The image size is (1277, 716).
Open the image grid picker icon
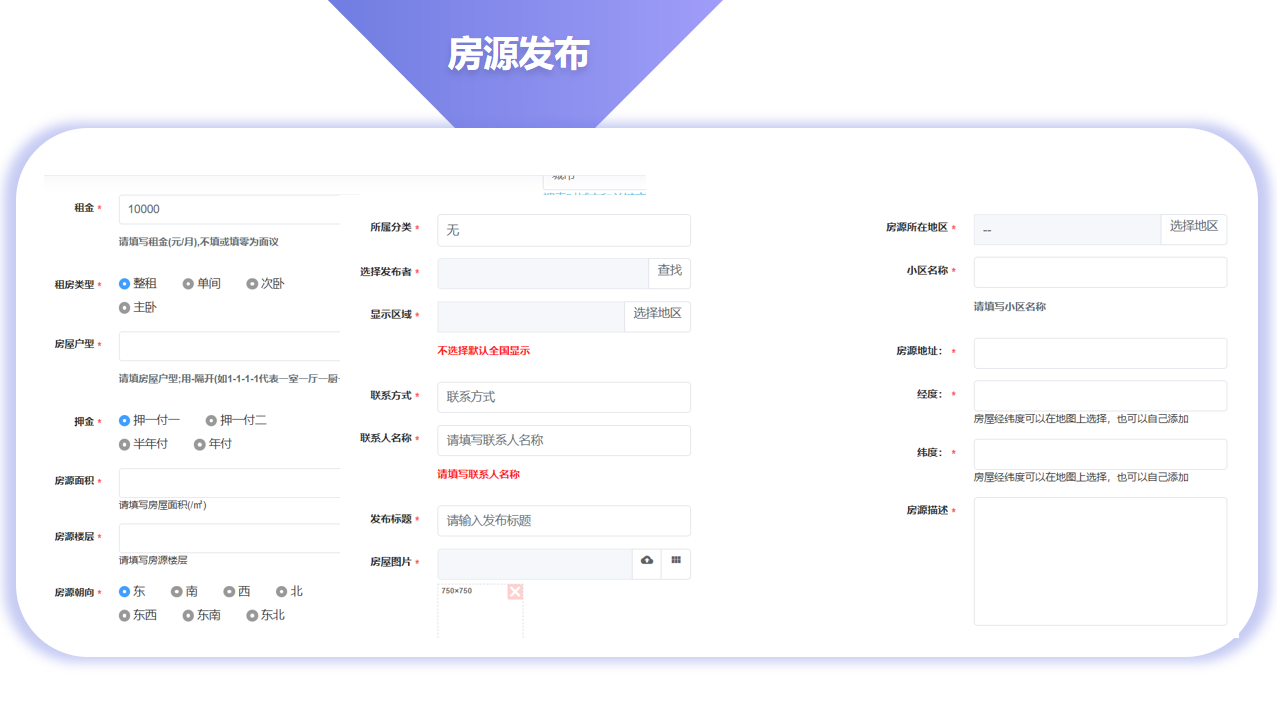pyautogui.click(x=676, y=561)
